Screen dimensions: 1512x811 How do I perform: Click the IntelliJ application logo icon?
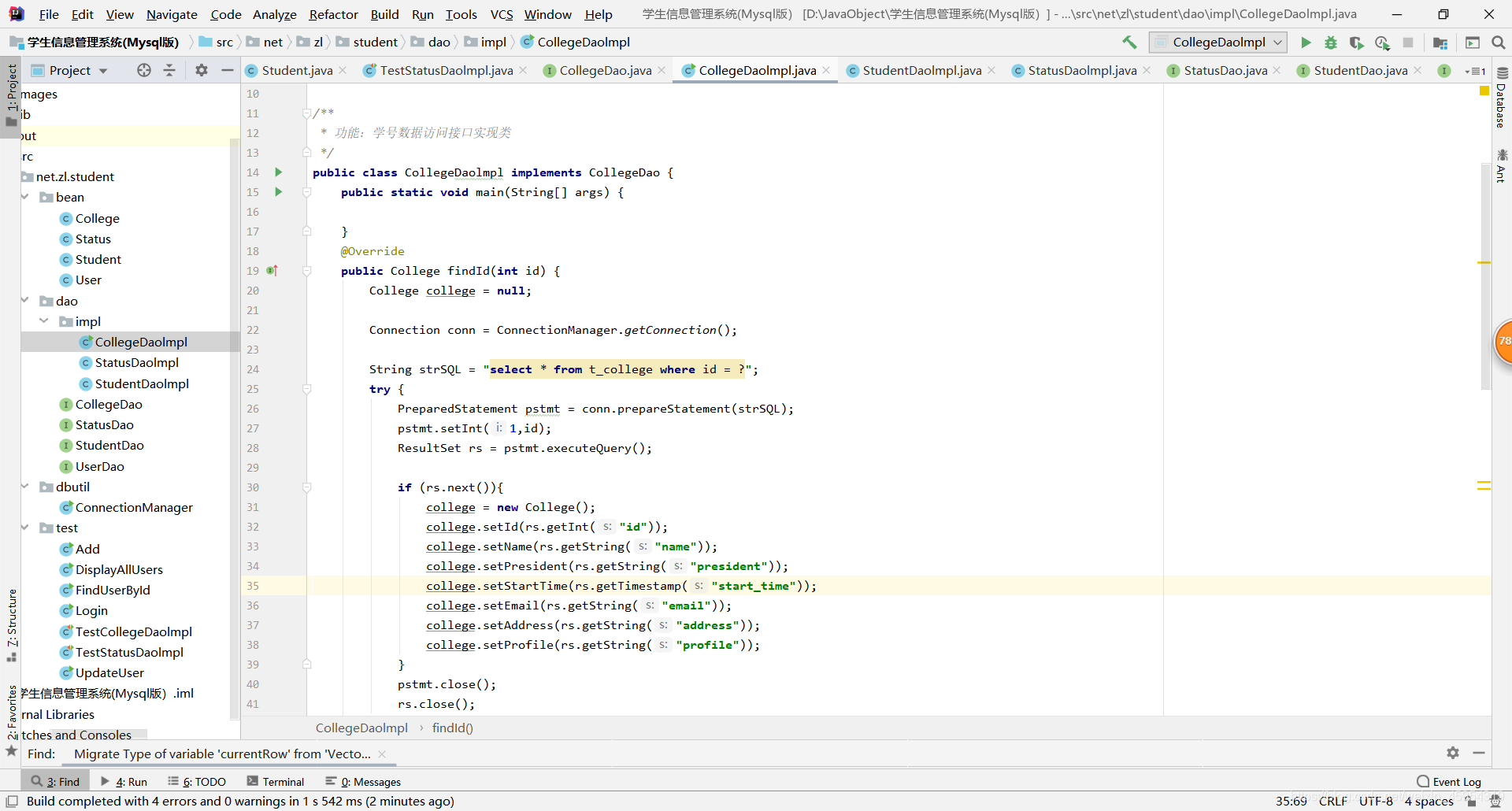tap(16, 14)
